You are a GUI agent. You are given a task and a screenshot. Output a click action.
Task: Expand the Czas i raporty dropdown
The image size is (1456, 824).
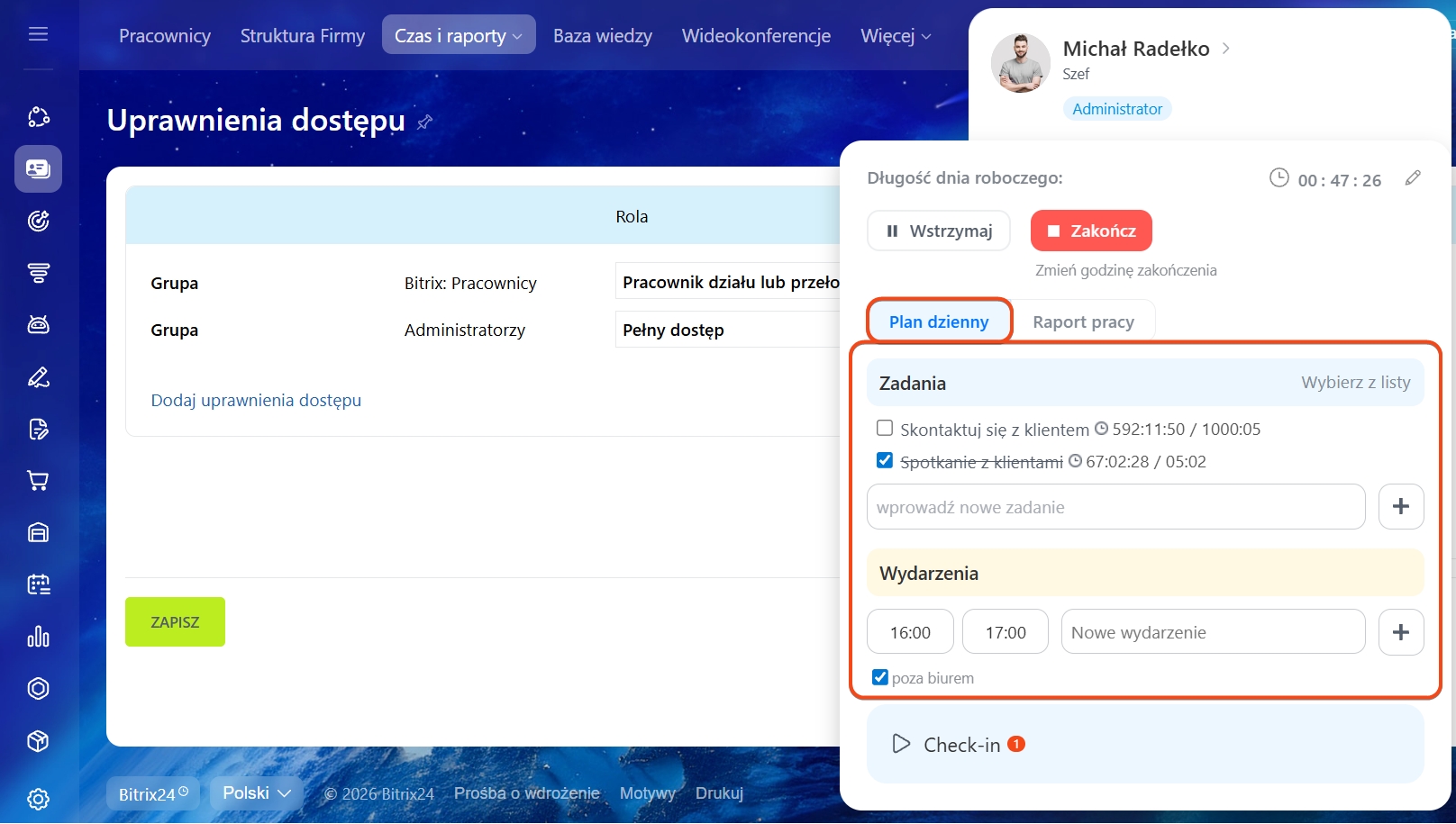click(x=458, y=36)
